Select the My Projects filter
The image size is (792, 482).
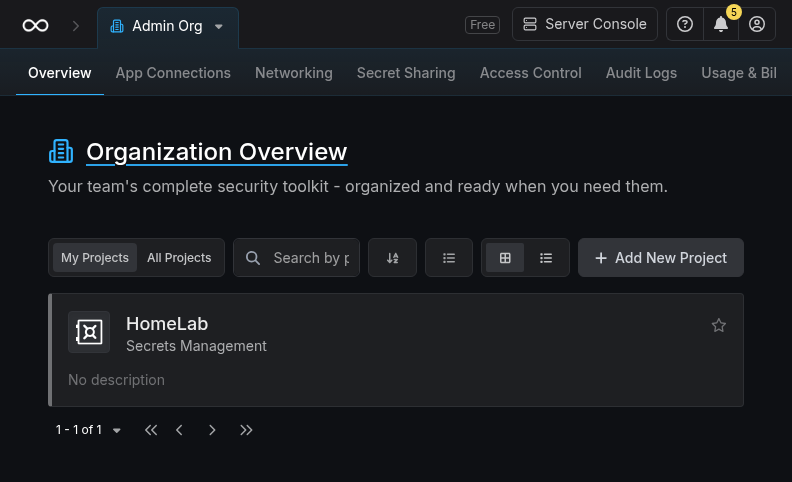coord(95,258)
